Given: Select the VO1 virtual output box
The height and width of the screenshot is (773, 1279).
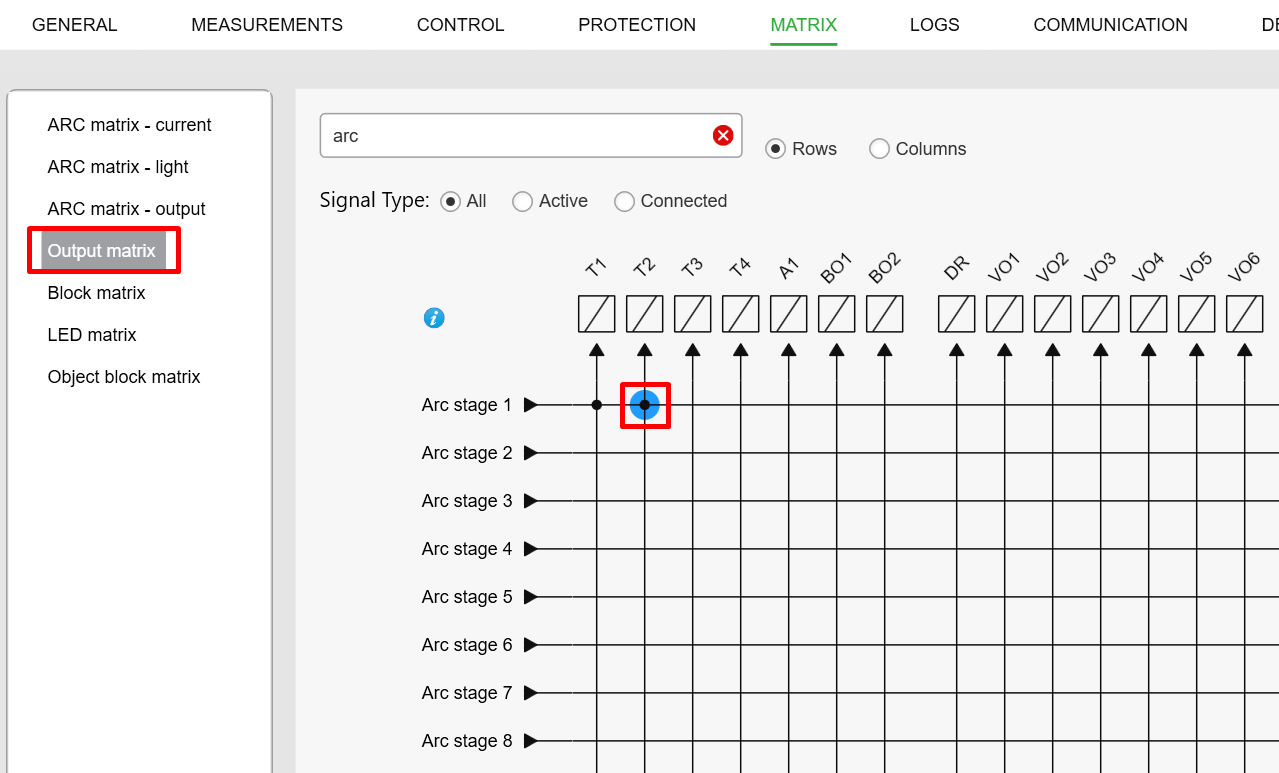Looking at the screenshot, I should coord(1005,314).
